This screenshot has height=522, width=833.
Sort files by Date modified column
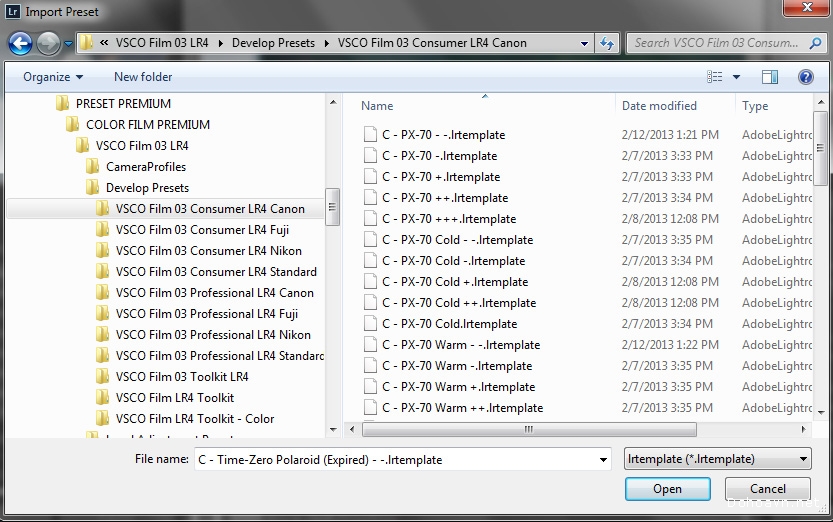pyautogui.click(x=659, y=106)
